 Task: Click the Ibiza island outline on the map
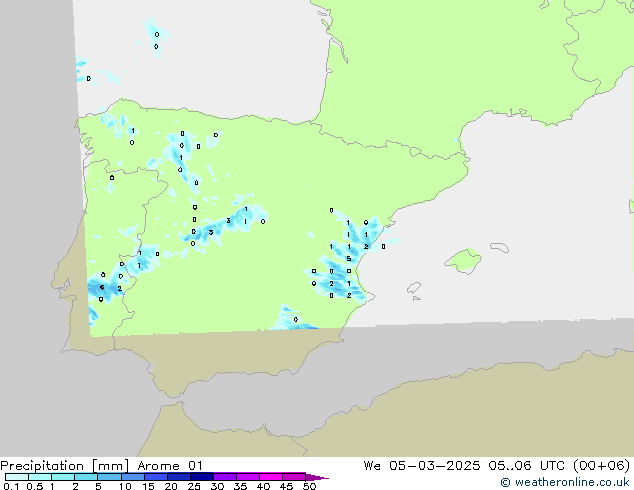[x=414, y=288]
